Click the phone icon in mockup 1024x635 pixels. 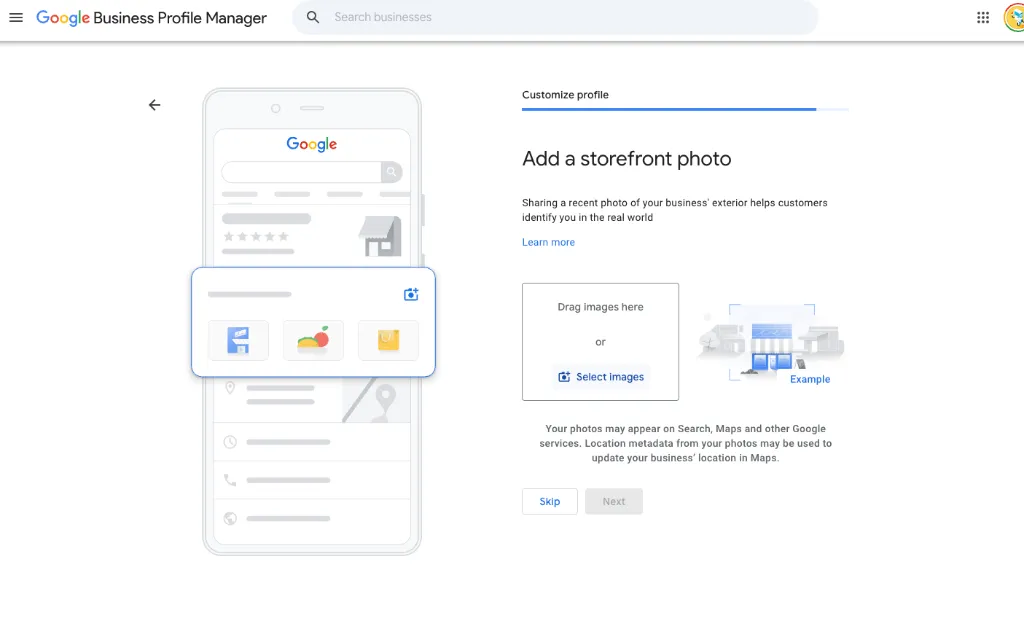point(230,480)
